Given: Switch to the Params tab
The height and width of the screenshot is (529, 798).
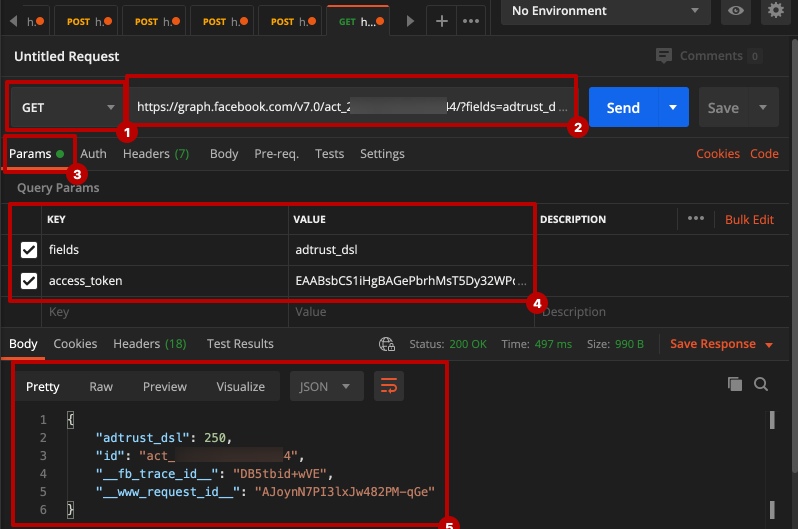Looking at the screenshot, I should (36, 154).
